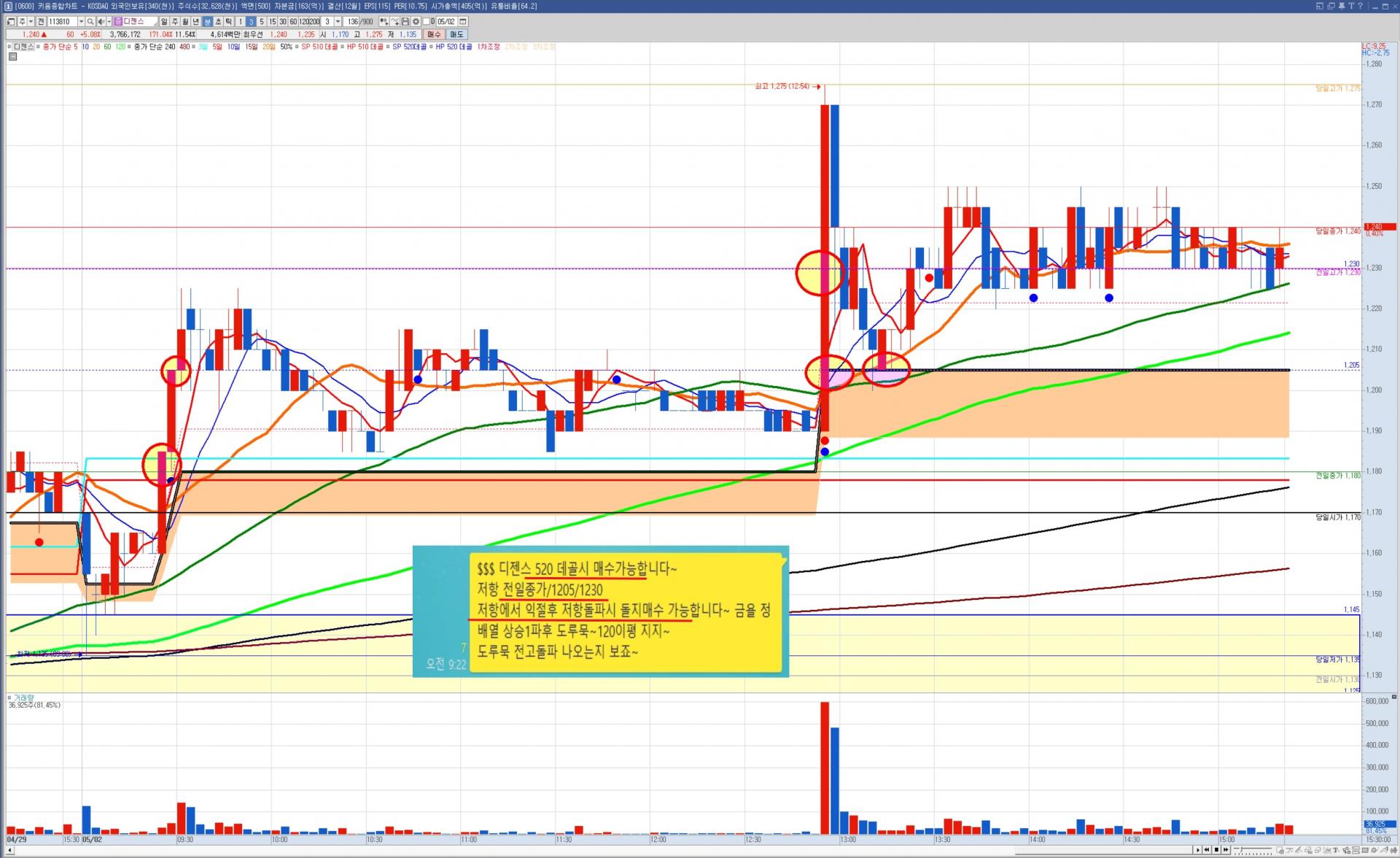Image resolution: width=1400 pixels, height=858 pixels.
Task: Expand the stock code 113810 dropdown
Action: [x=81, y=22]
